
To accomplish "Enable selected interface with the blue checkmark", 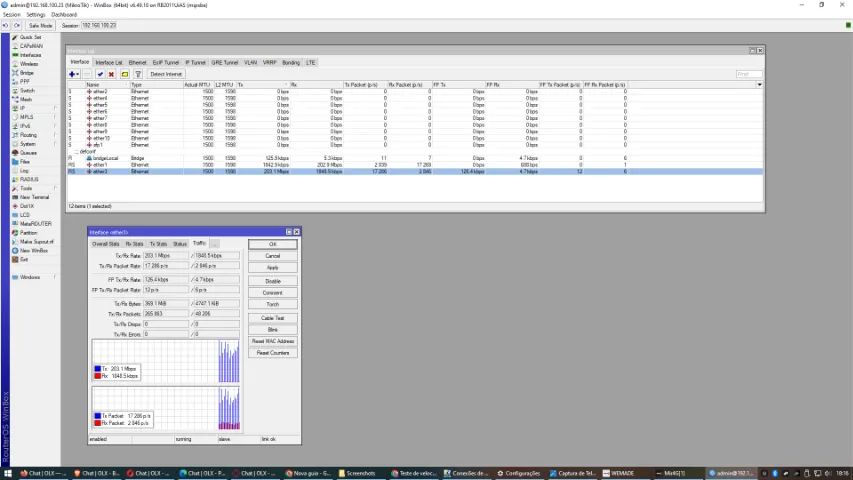I will pos(100,74).
